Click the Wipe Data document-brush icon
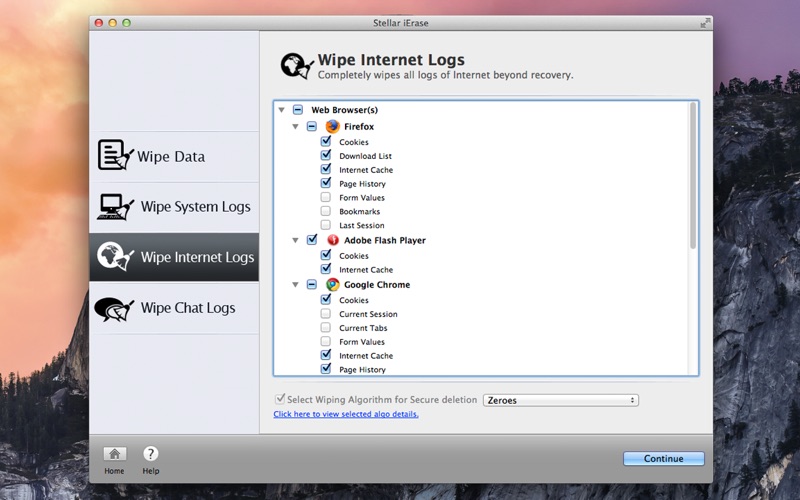The height and width of the screenshot is (500, 800). pos(116,155)
